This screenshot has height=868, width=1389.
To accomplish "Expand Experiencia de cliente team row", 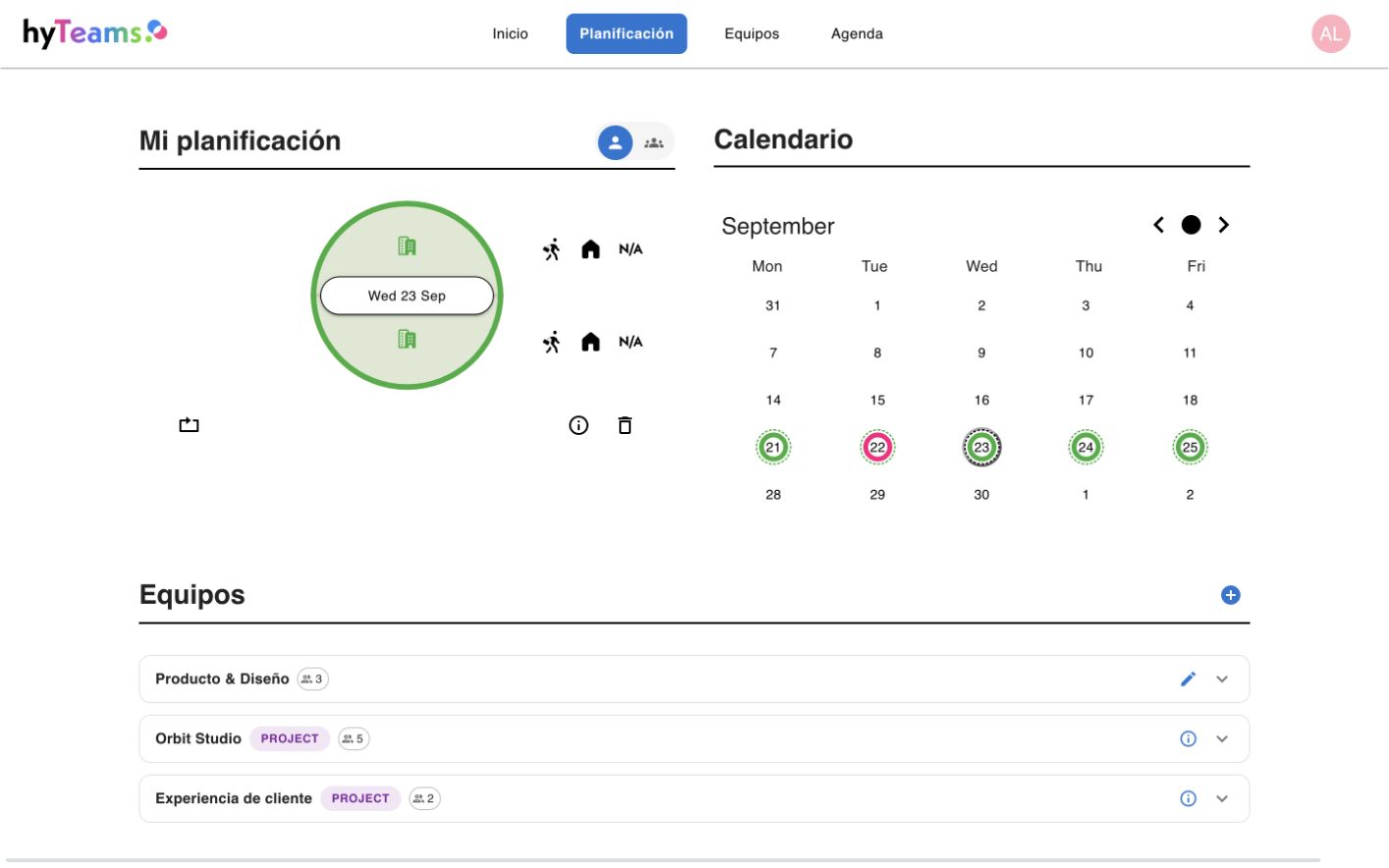I will tap(1222, 799).
